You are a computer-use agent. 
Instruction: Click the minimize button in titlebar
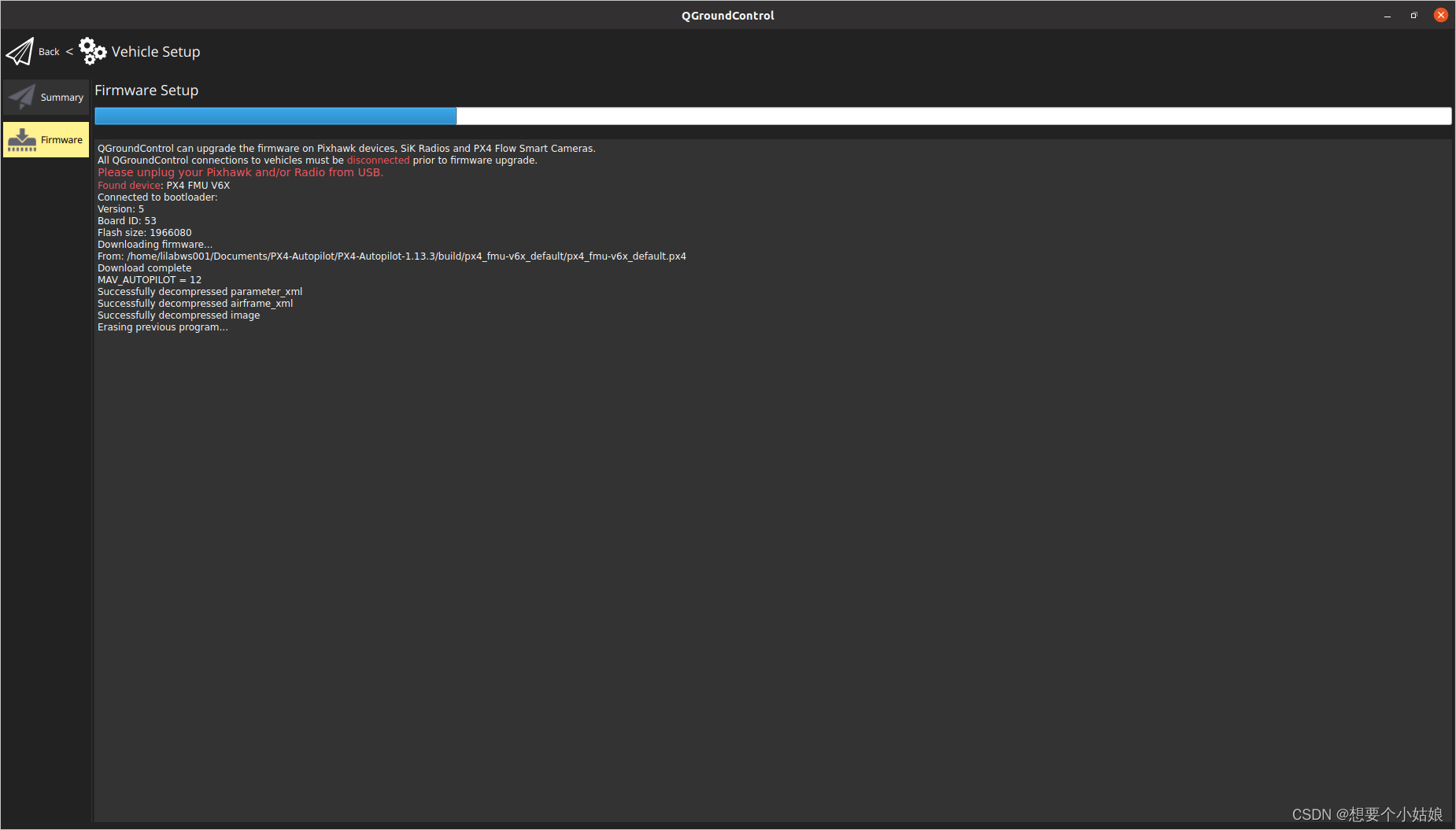[x=1387, y=15]
